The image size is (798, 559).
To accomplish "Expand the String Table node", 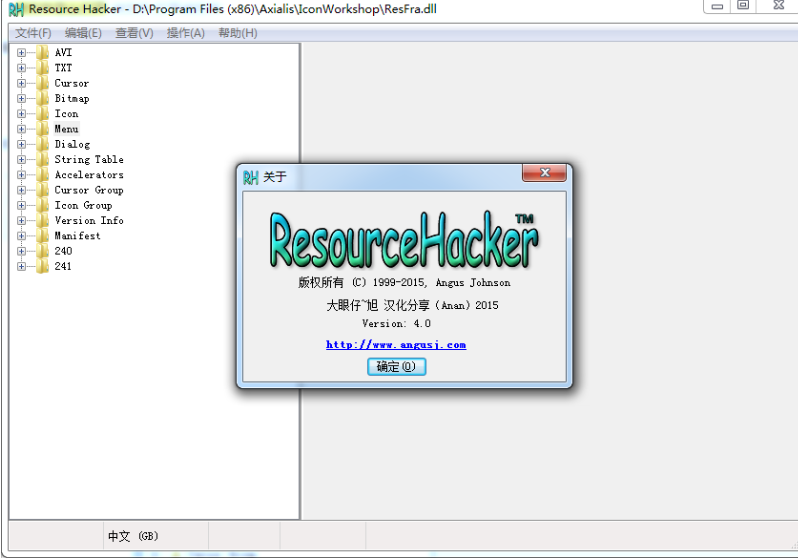I will [x=21, y=160].
